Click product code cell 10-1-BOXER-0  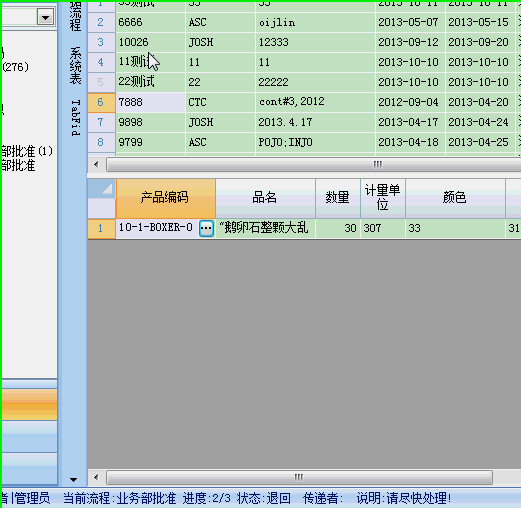[157, 228]
